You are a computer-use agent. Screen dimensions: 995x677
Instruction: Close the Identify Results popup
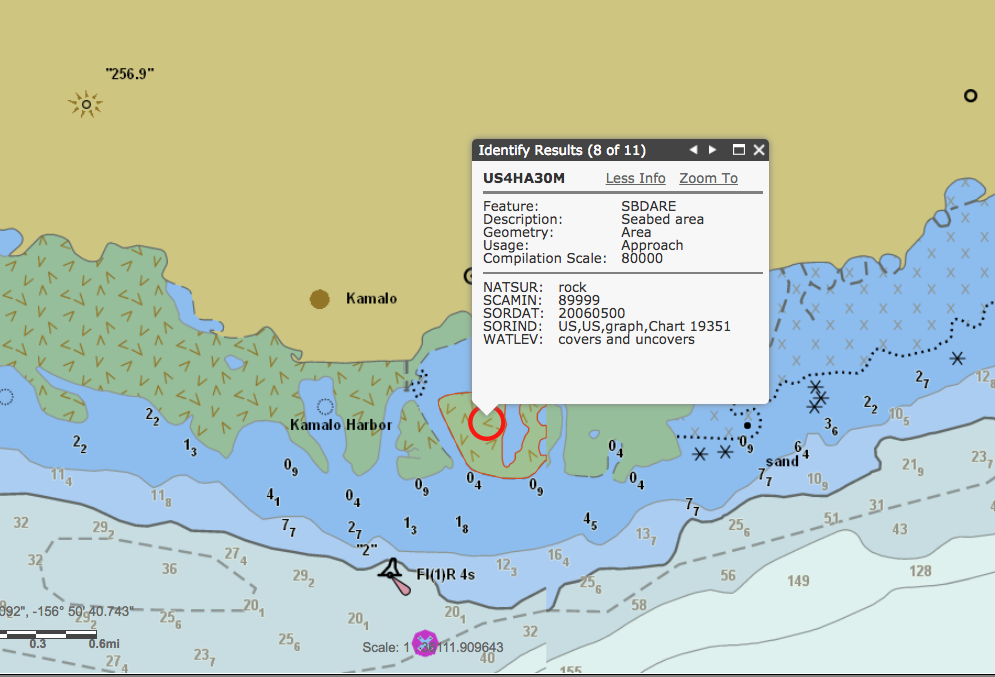[758, 149]
